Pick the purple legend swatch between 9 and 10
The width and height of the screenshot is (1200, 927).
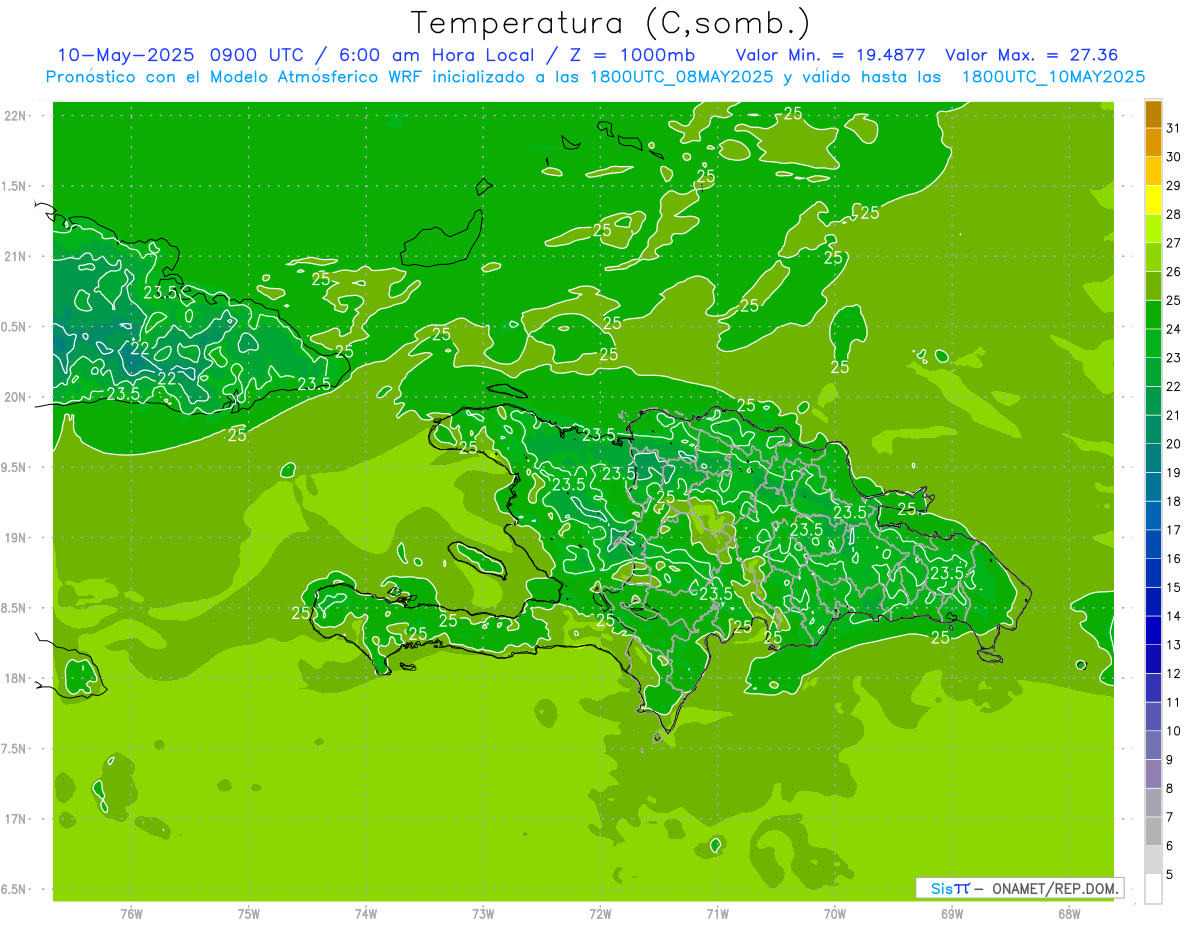click(1153, 745)
